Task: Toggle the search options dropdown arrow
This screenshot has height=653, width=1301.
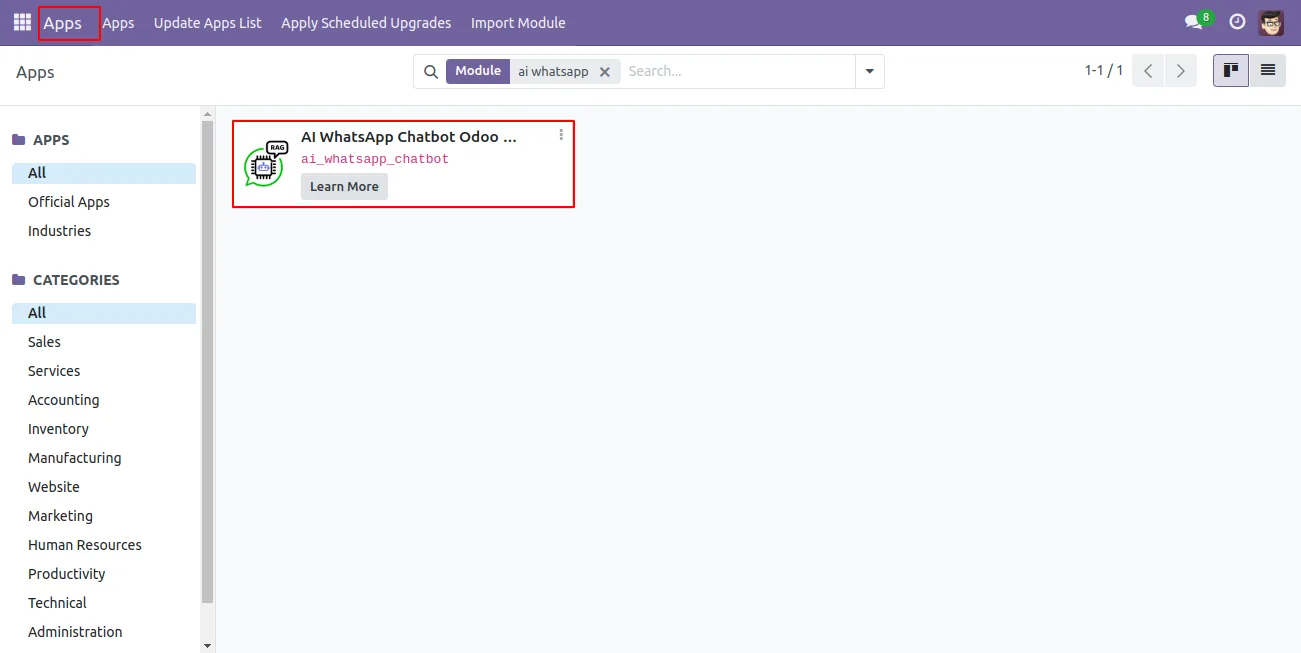Action: tap(870, 72)
